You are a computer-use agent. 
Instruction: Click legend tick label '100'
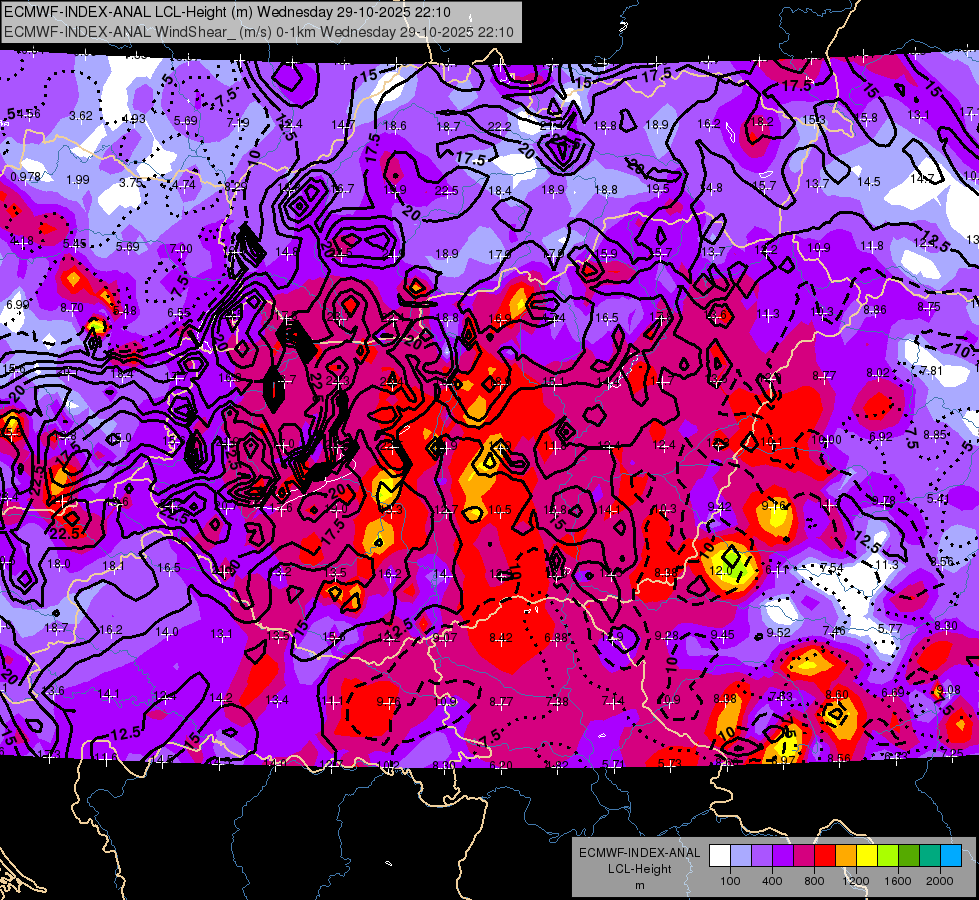(x=730, y=881)
